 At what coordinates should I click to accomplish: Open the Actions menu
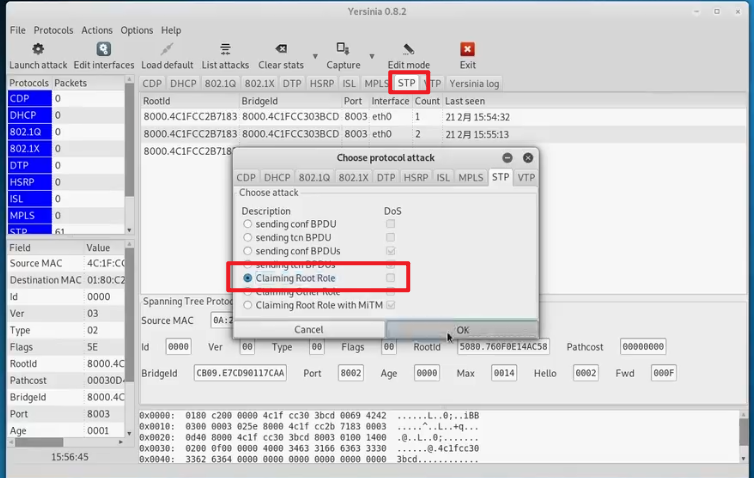point(97,30)
